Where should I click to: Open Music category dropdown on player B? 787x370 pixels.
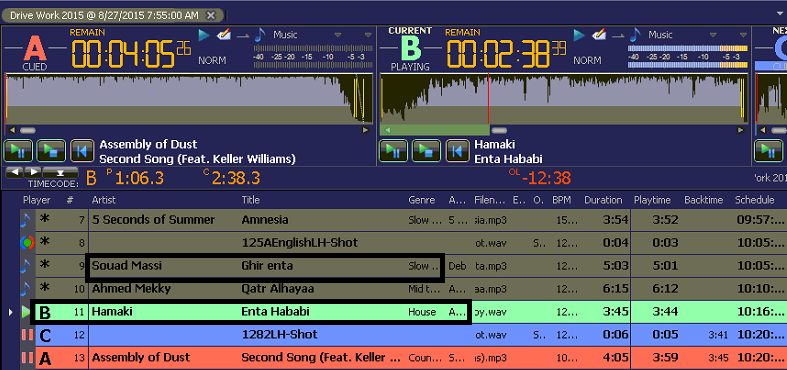(713, 35)
